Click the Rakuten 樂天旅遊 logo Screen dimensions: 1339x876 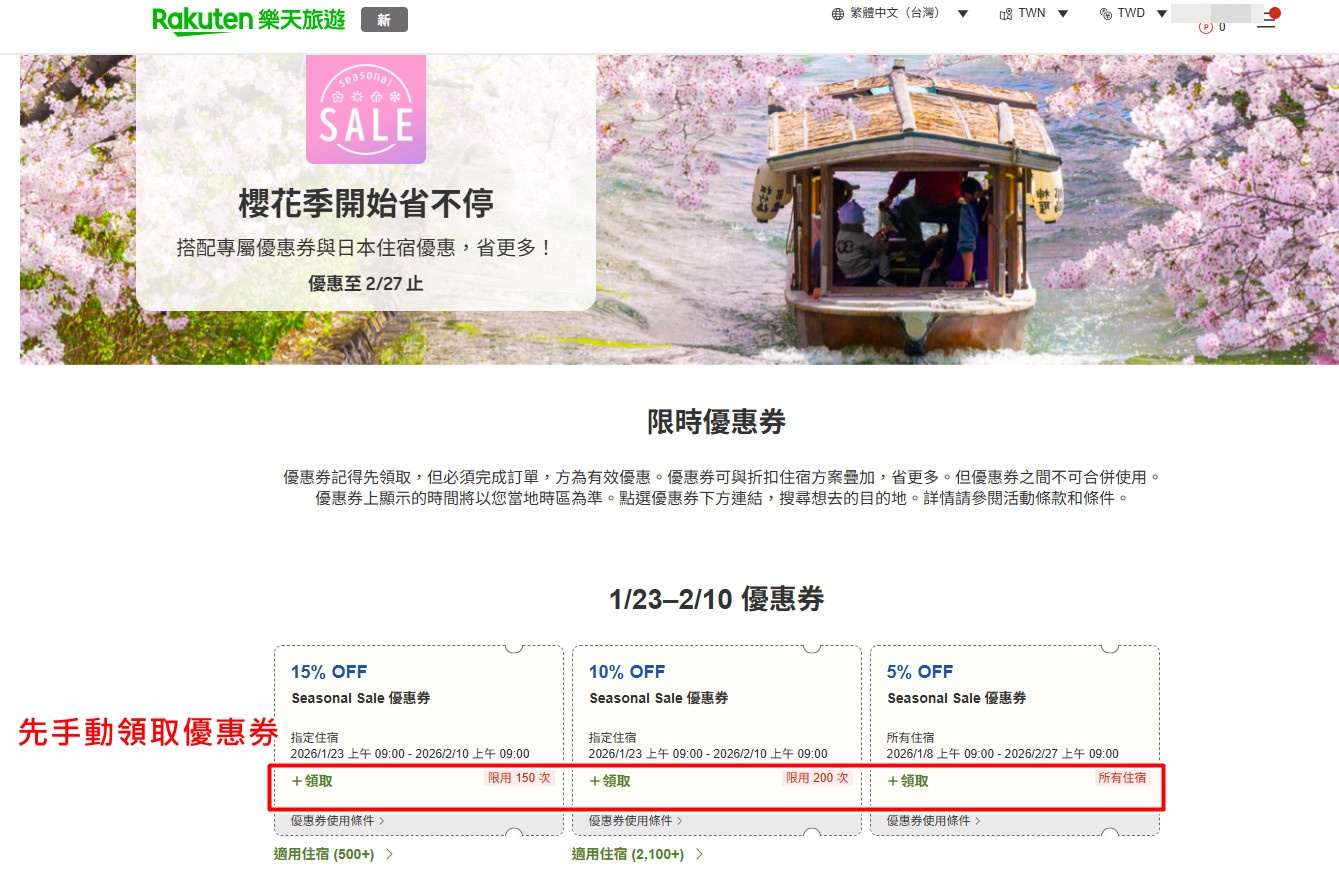pyautogui.click(x=248, y=20)
